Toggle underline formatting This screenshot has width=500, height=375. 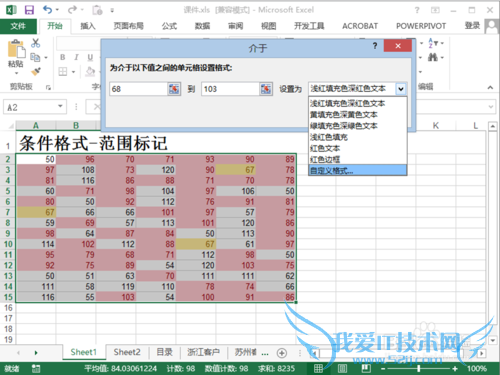90,57
